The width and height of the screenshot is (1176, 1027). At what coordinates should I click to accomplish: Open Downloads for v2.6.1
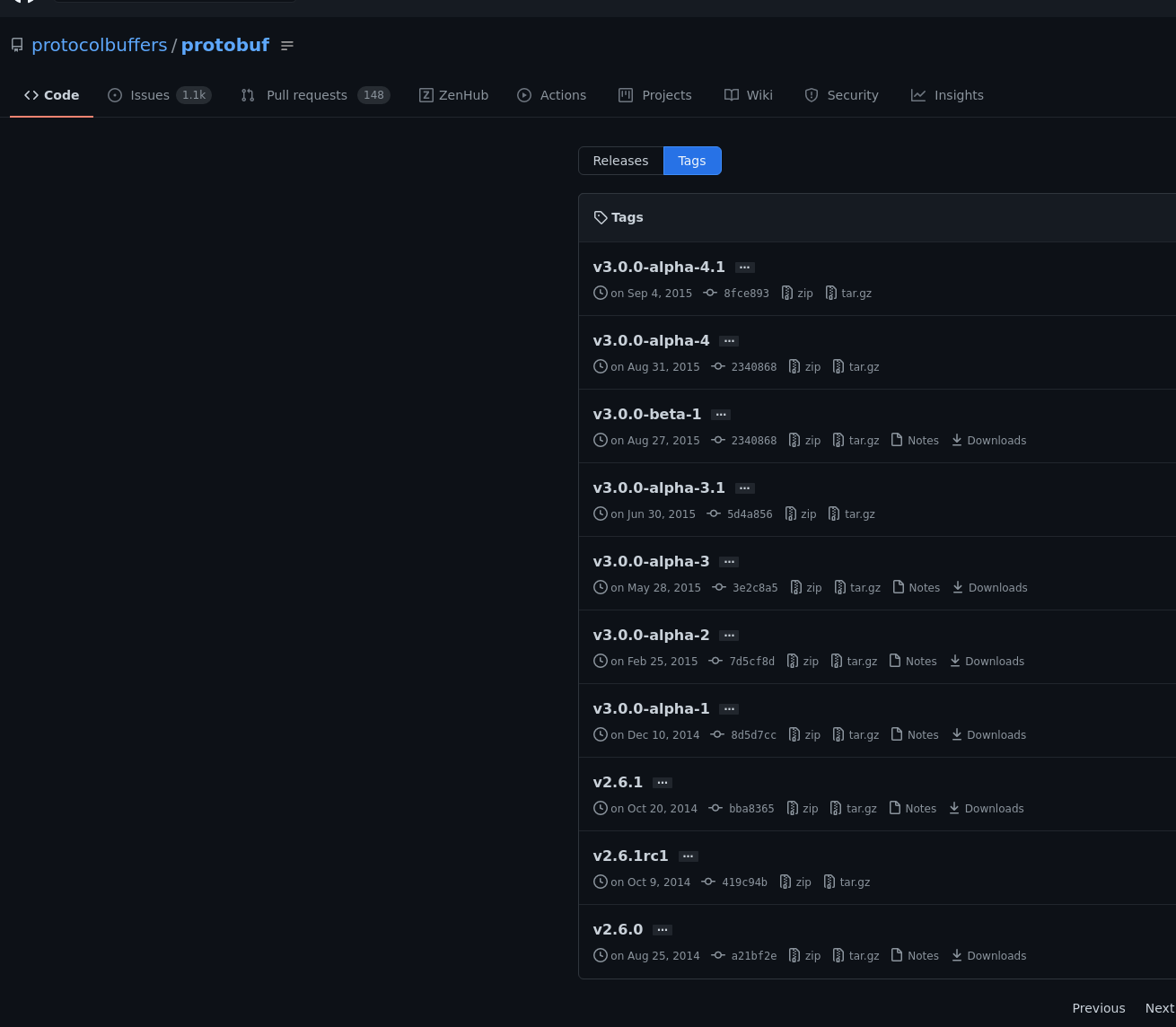pos(986,809)
